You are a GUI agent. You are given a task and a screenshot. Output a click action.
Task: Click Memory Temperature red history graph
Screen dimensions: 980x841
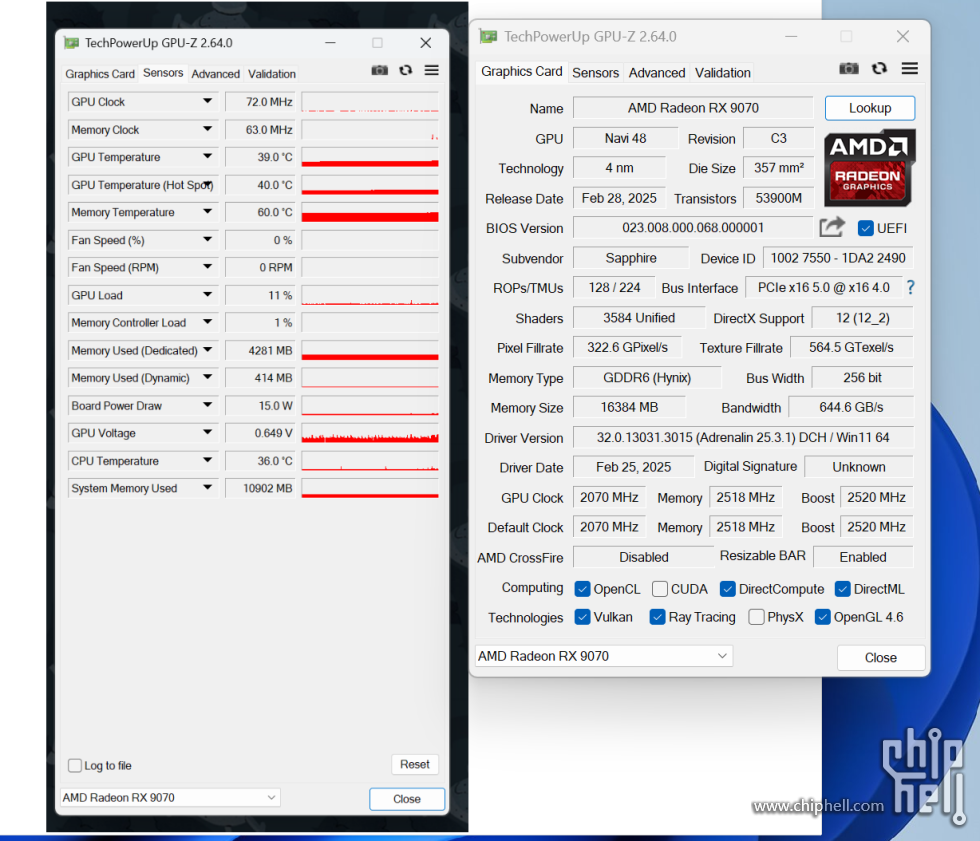(x=370, y=212)
